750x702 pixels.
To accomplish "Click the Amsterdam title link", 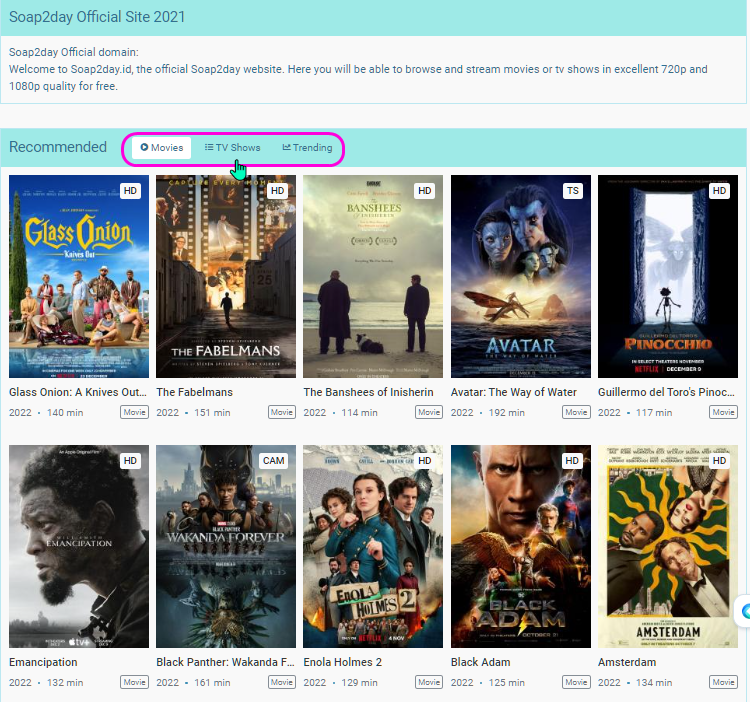I will (x=627, y=662).
